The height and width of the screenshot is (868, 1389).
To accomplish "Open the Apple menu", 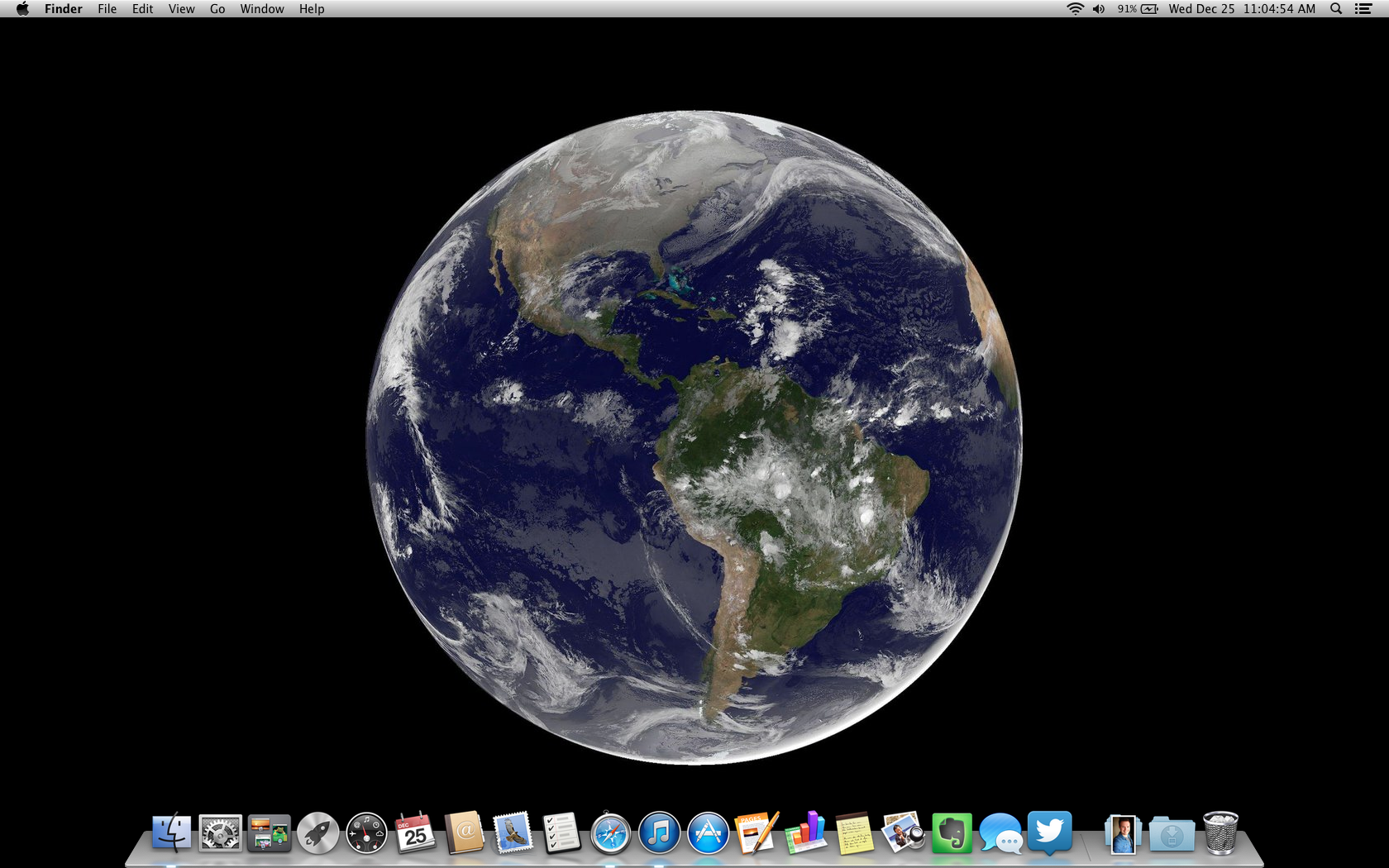I will 22,9.
